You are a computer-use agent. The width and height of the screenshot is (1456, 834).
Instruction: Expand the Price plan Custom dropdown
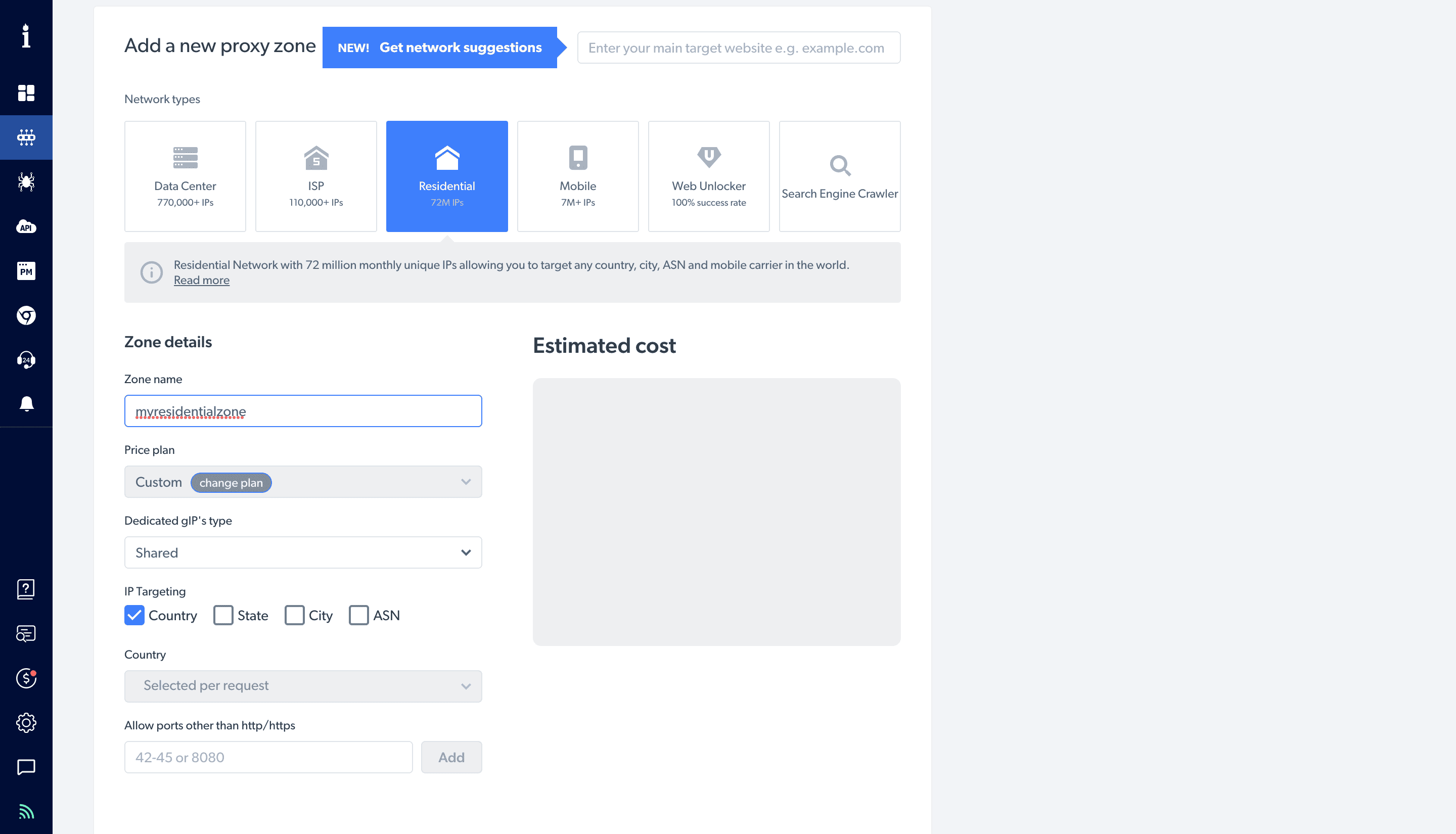[x=303, y=482]
